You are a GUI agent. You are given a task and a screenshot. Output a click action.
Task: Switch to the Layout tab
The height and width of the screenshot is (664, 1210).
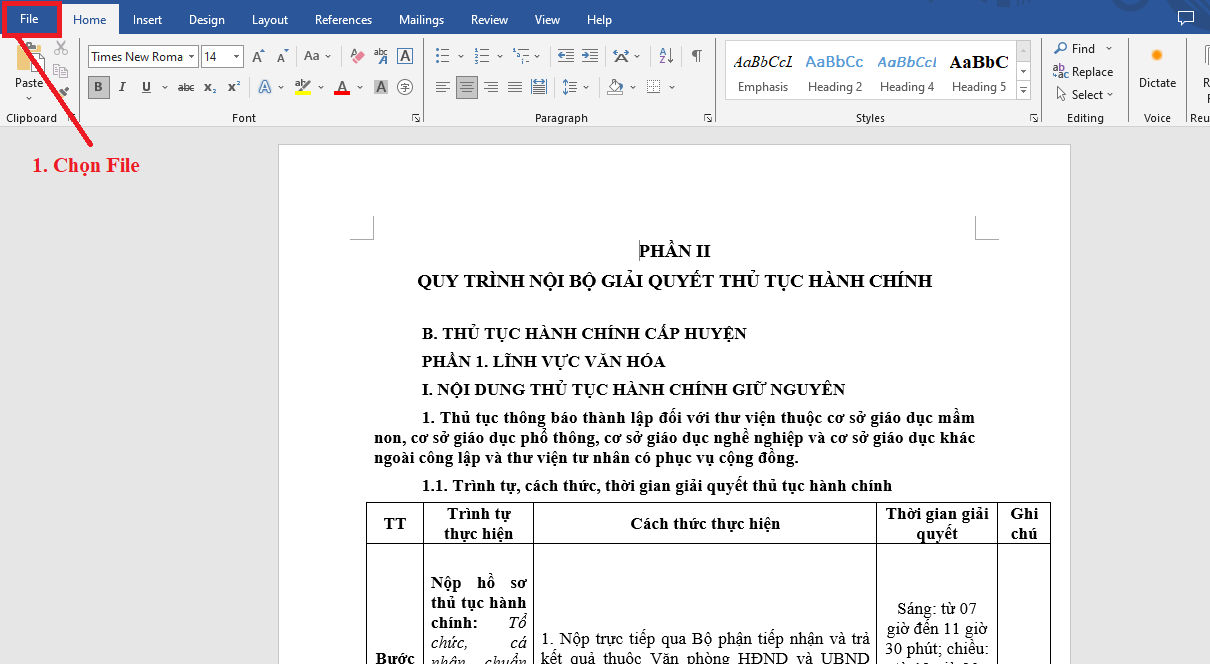coord(270,19)
